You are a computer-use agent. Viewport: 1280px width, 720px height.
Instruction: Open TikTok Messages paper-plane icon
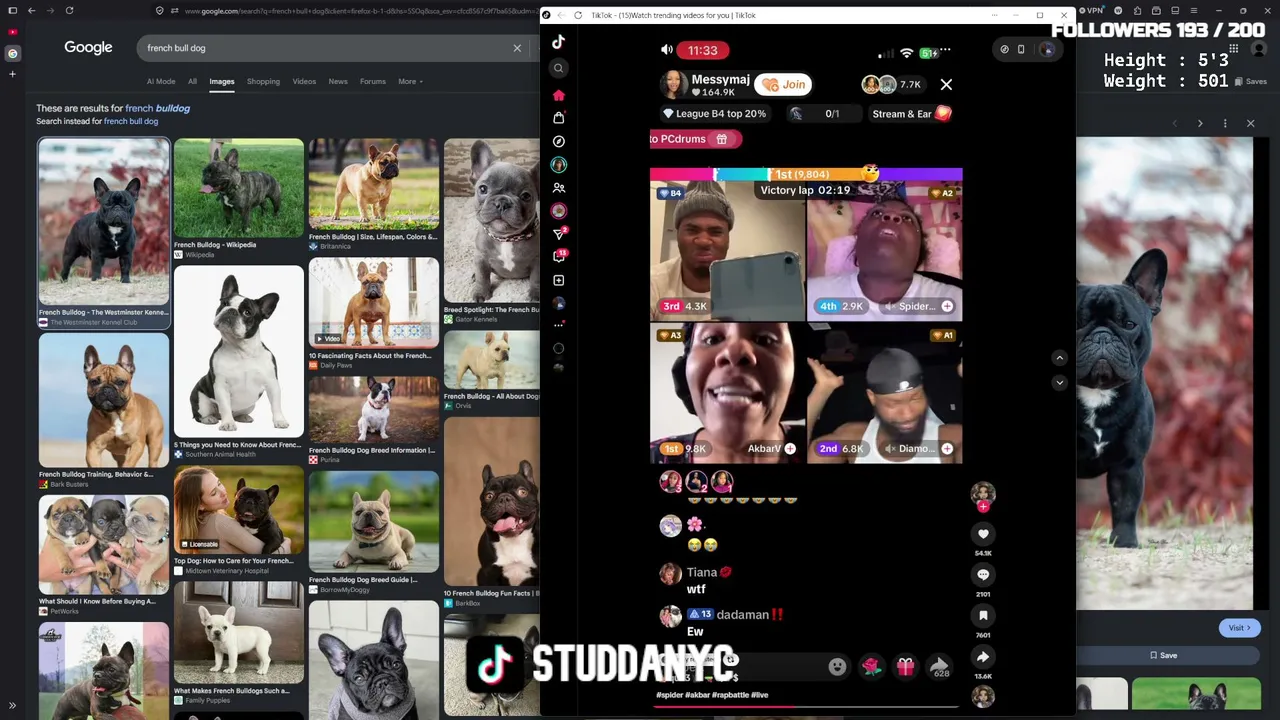click(x=559, y=234)
